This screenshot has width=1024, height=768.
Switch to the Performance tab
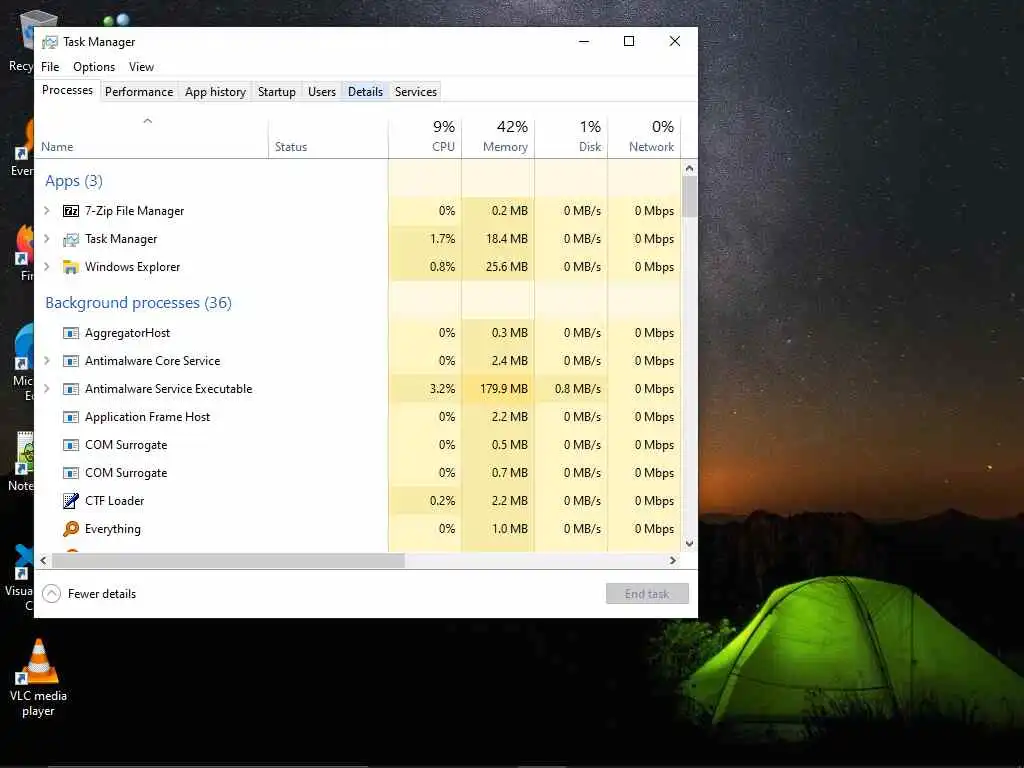(139, 91)
